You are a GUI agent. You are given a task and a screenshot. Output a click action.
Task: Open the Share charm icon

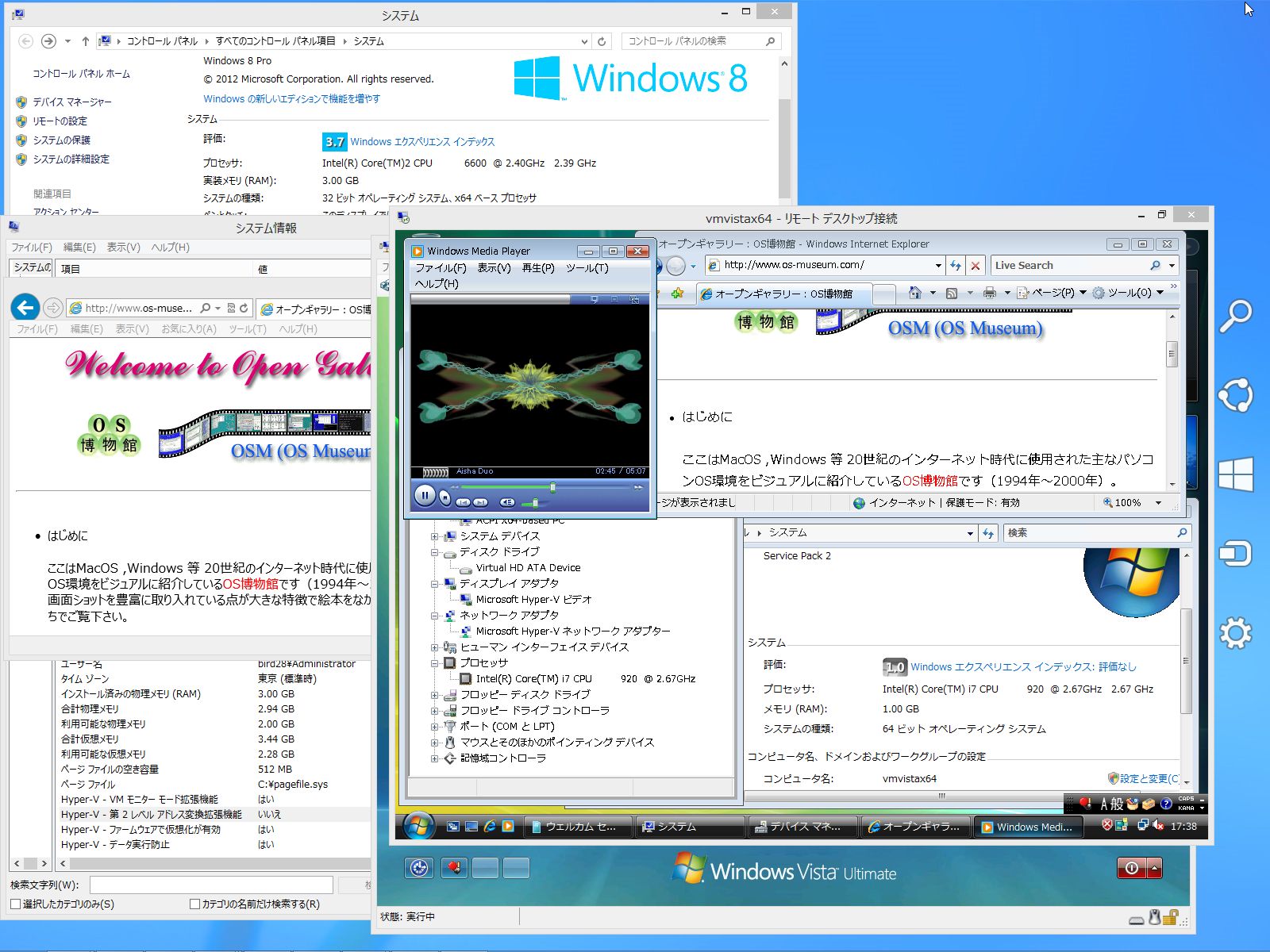coord(1235,395)
